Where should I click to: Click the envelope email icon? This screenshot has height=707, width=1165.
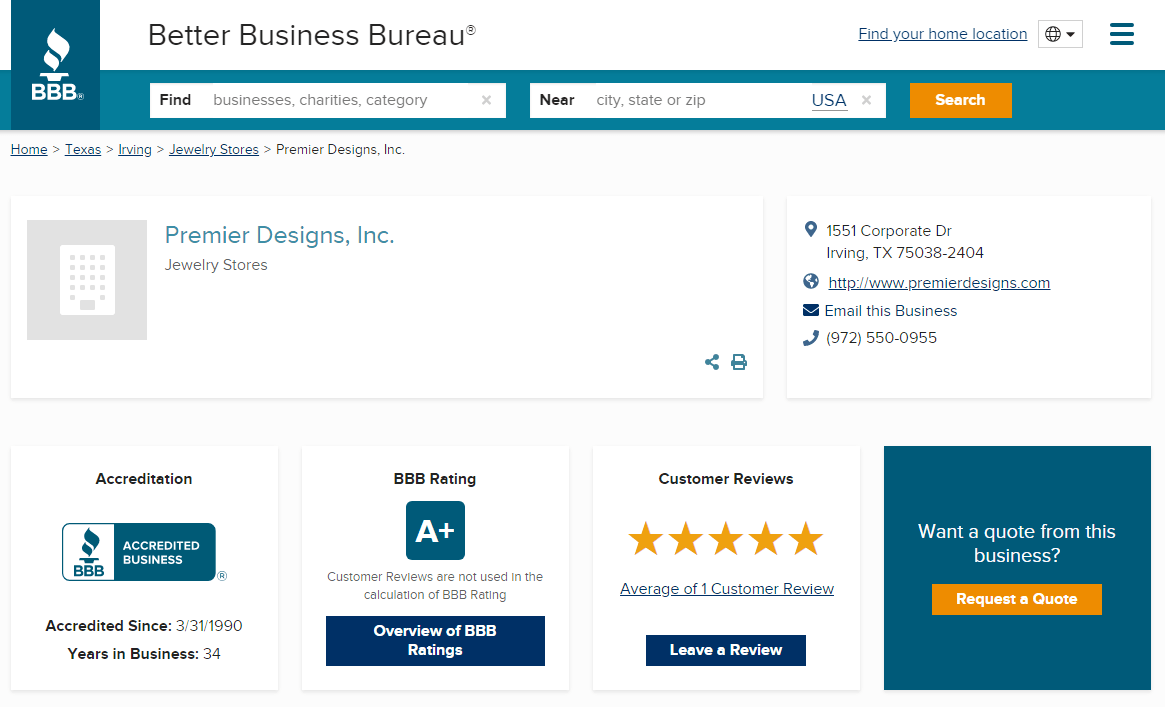click(811, 310)
